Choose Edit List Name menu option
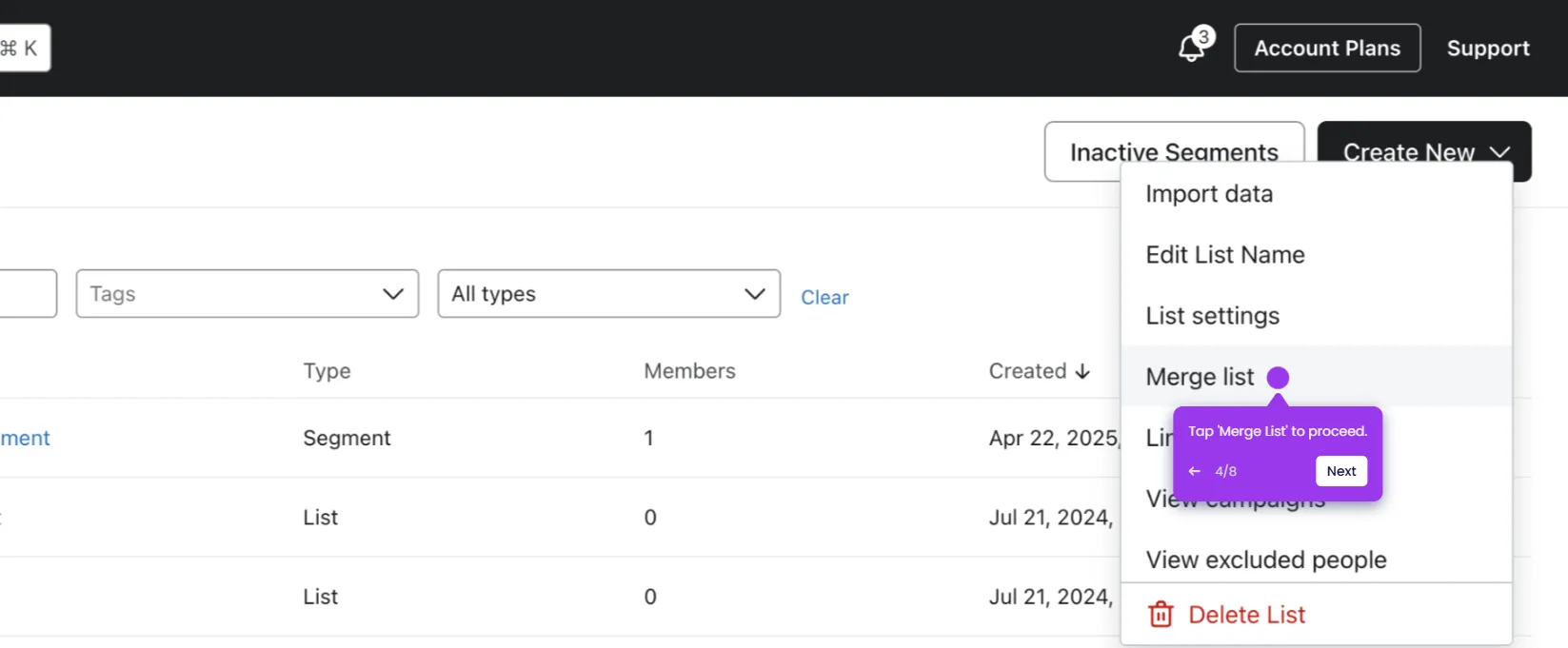The image size is (1568, 648). (1225, 255)
